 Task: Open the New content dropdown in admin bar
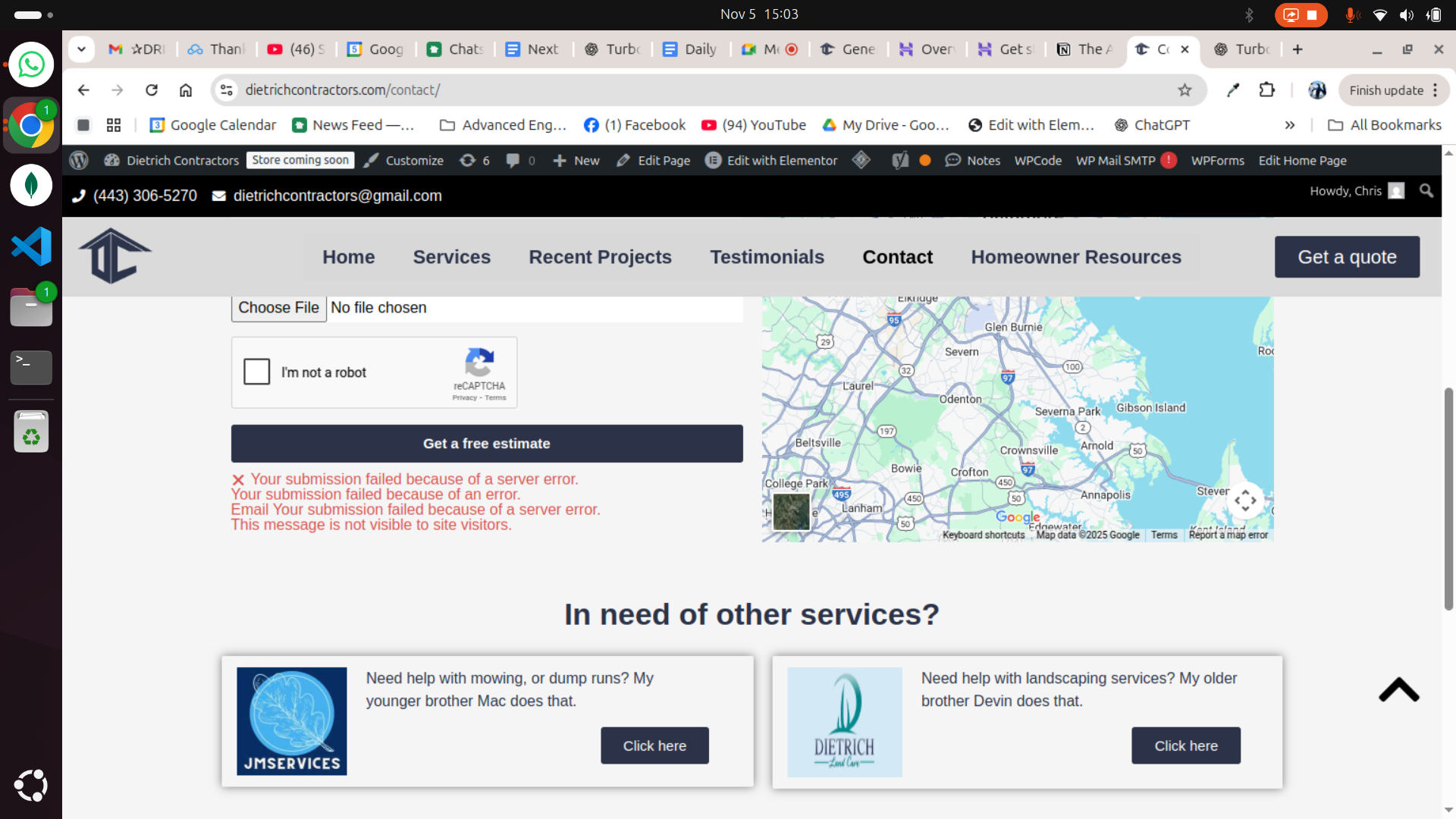coord(576,160)
